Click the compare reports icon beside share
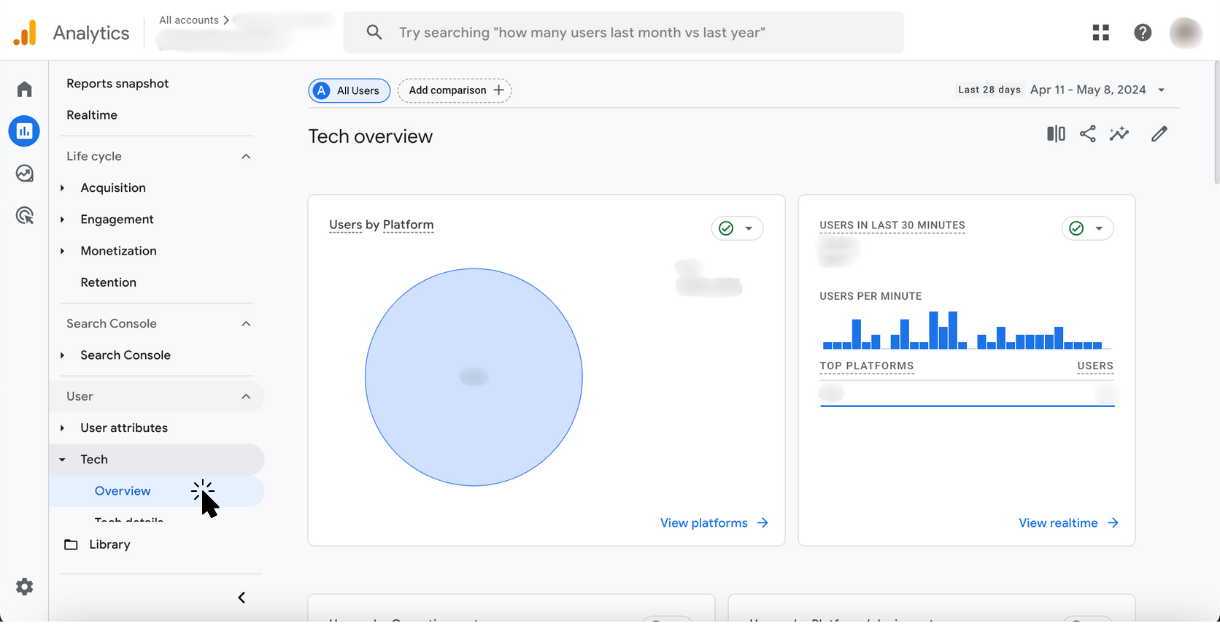The image size is (1220, 627). (1055, 133)
